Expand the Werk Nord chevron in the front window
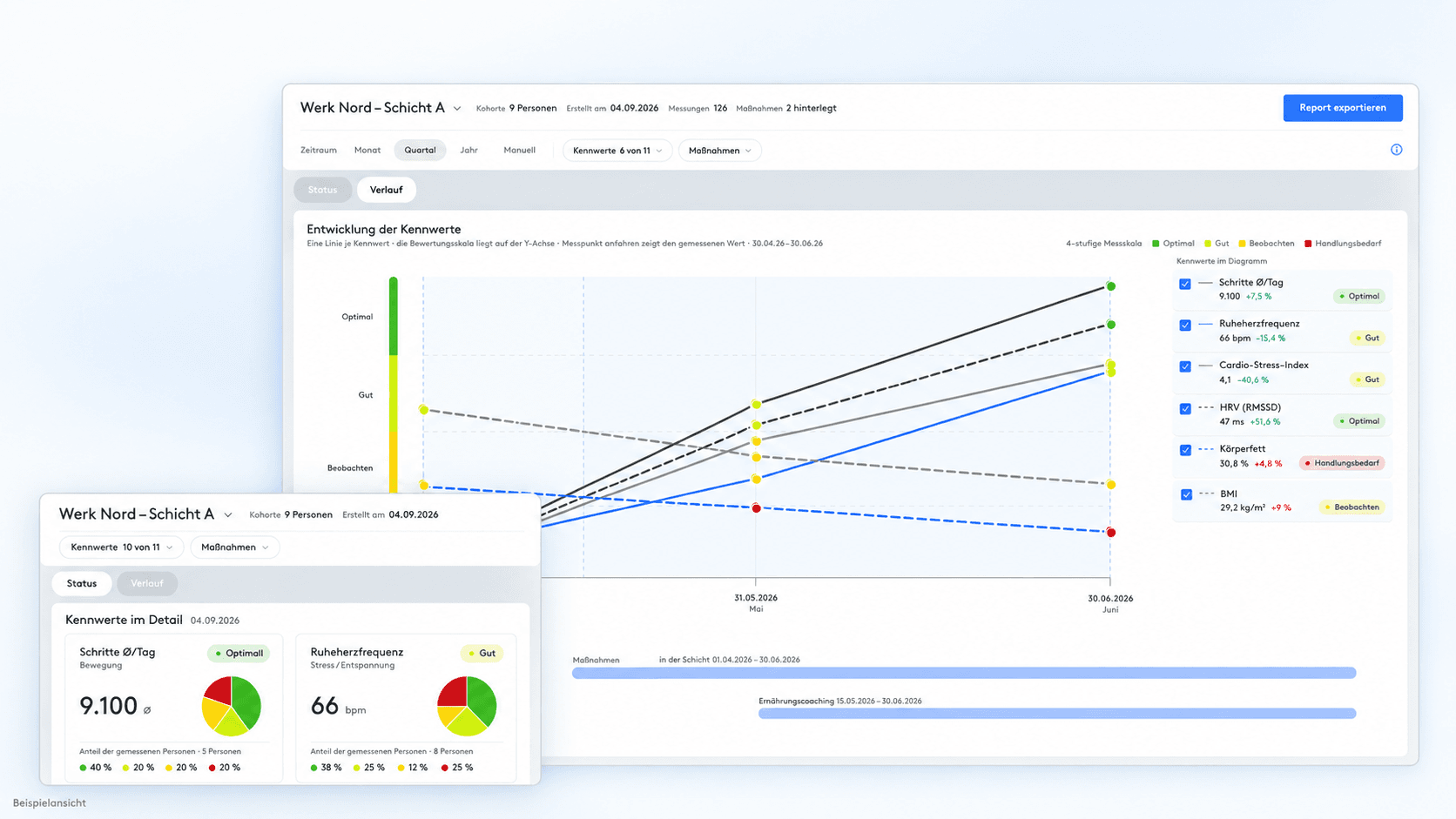The image size is (1456, 819). coord(228,515)
